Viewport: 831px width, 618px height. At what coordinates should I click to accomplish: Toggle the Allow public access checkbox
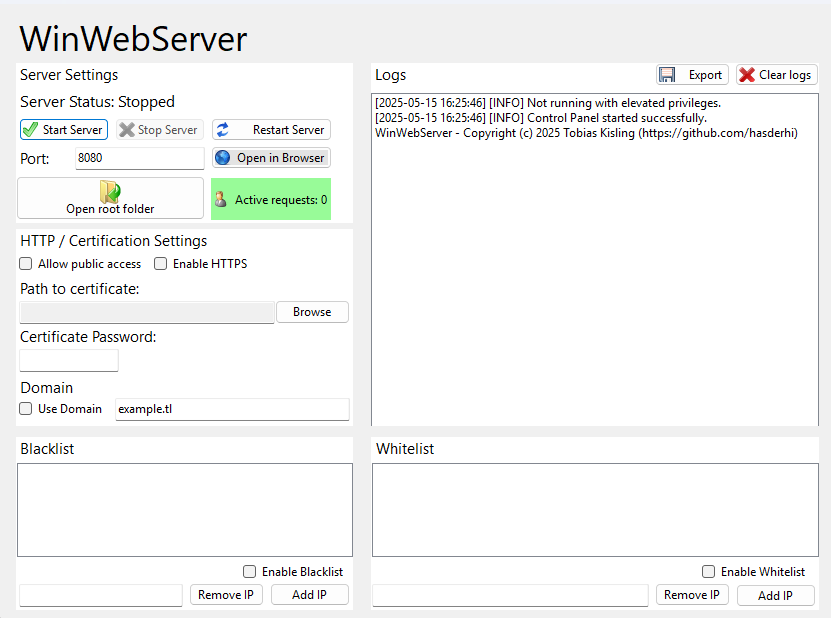25,263
